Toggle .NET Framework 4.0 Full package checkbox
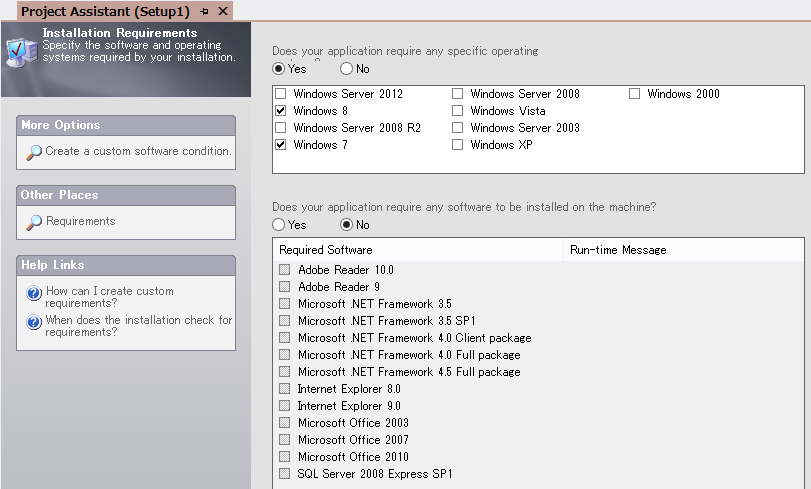Screen dimensions: 811x489 (x=284, y=354)
